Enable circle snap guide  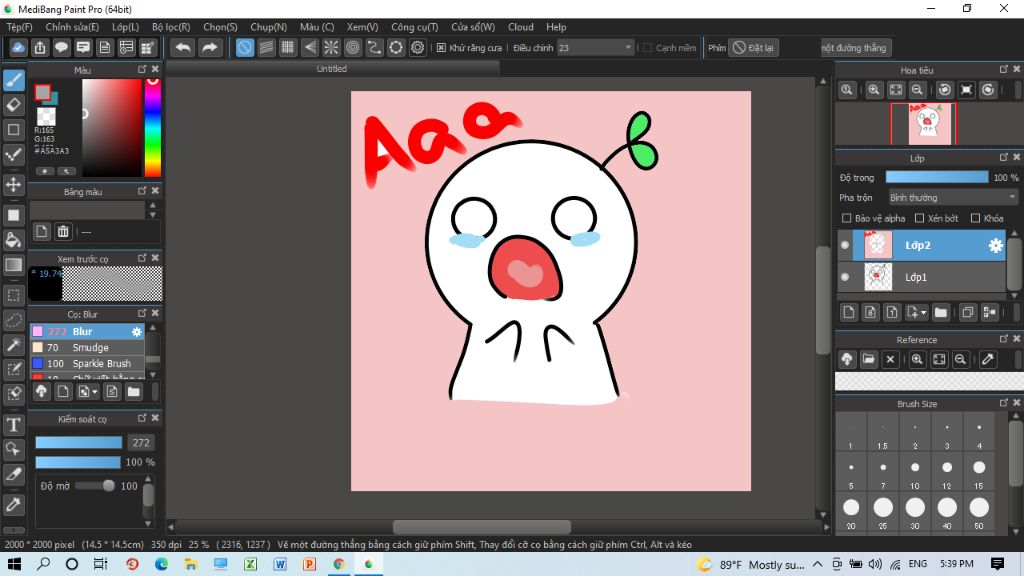[x=353, y=48]
